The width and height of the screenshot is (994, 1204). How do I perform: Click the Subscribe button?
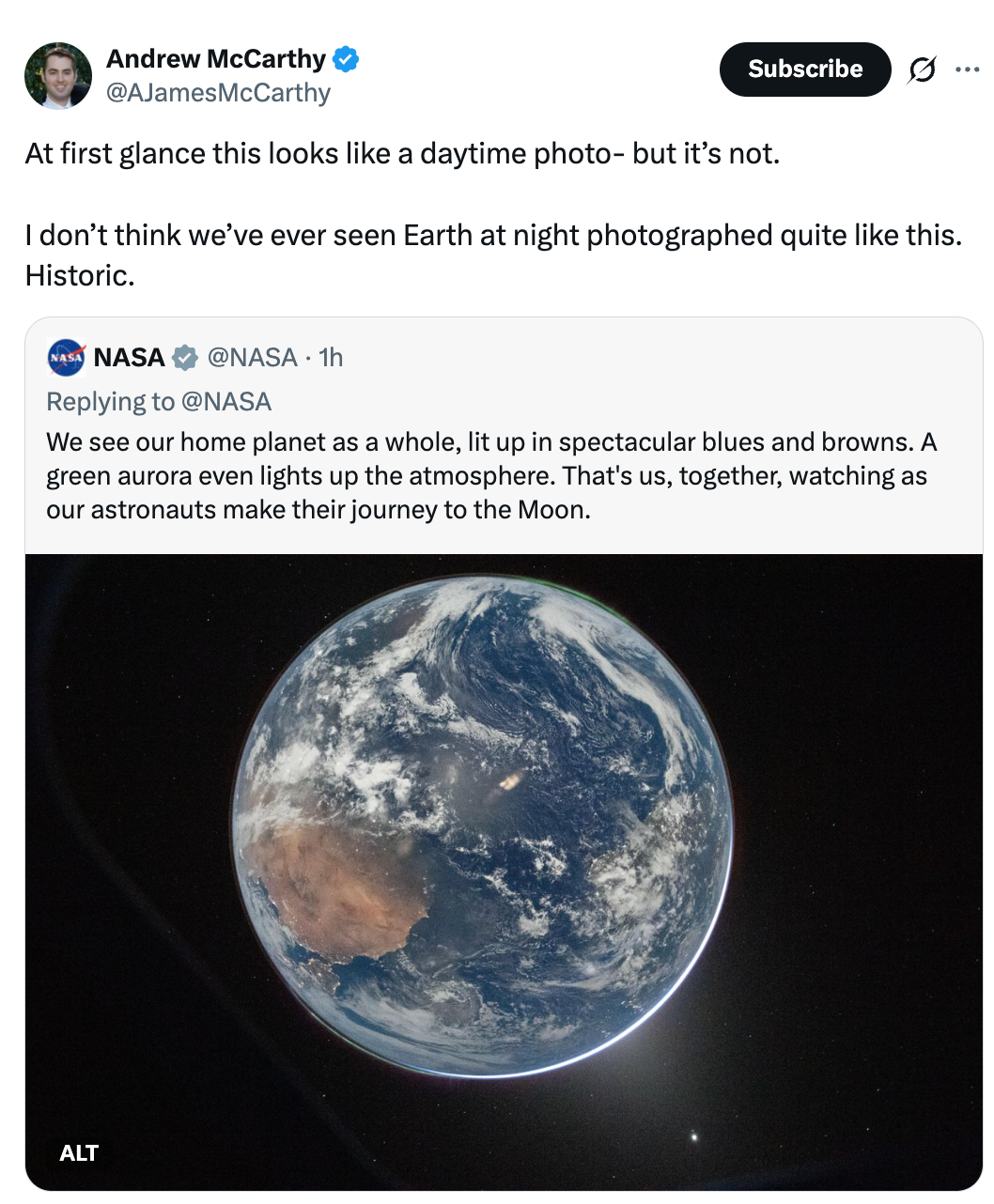804,69
